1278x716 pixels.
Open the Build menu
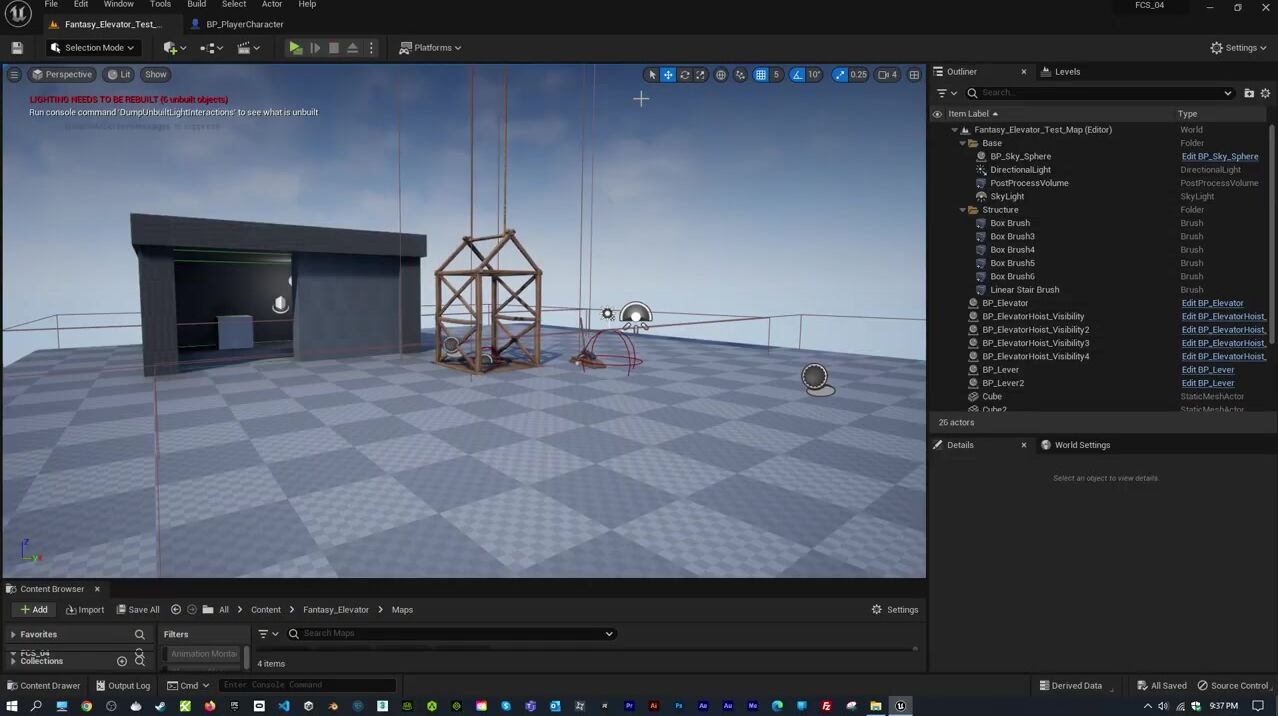click(196, 5)
